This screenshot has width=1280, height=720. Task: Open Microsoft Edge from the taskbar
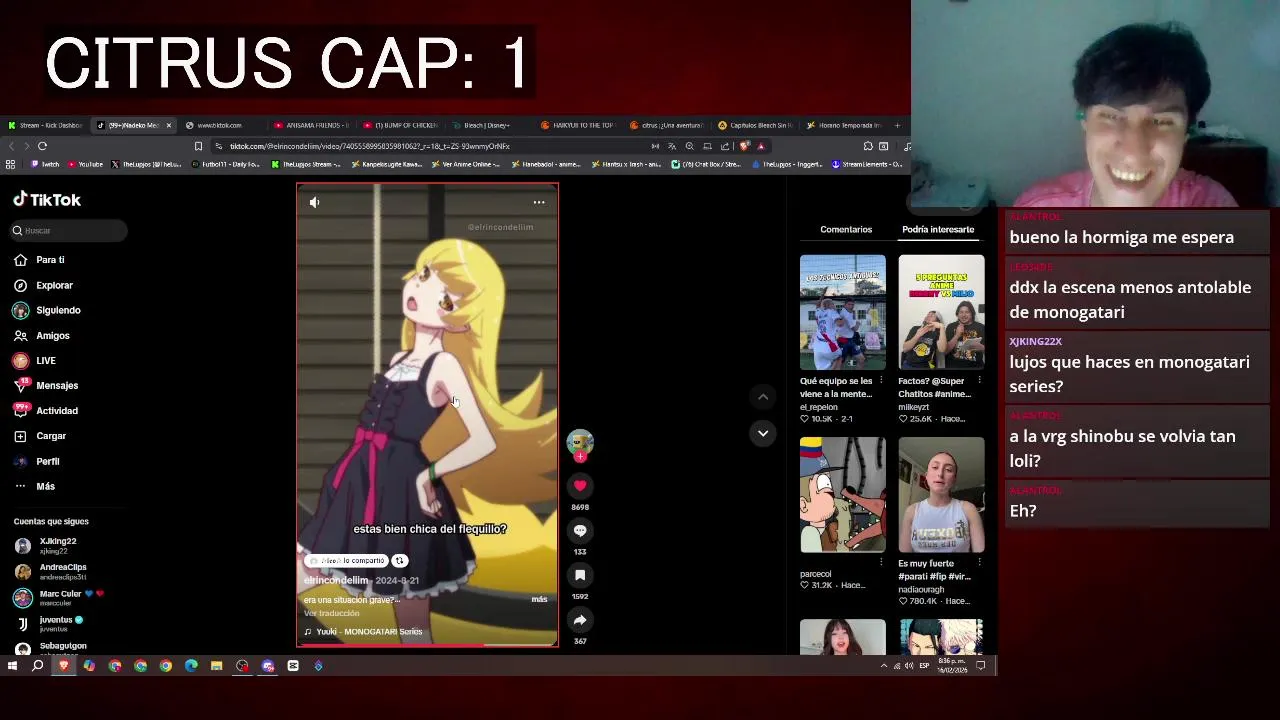[191, 666]
